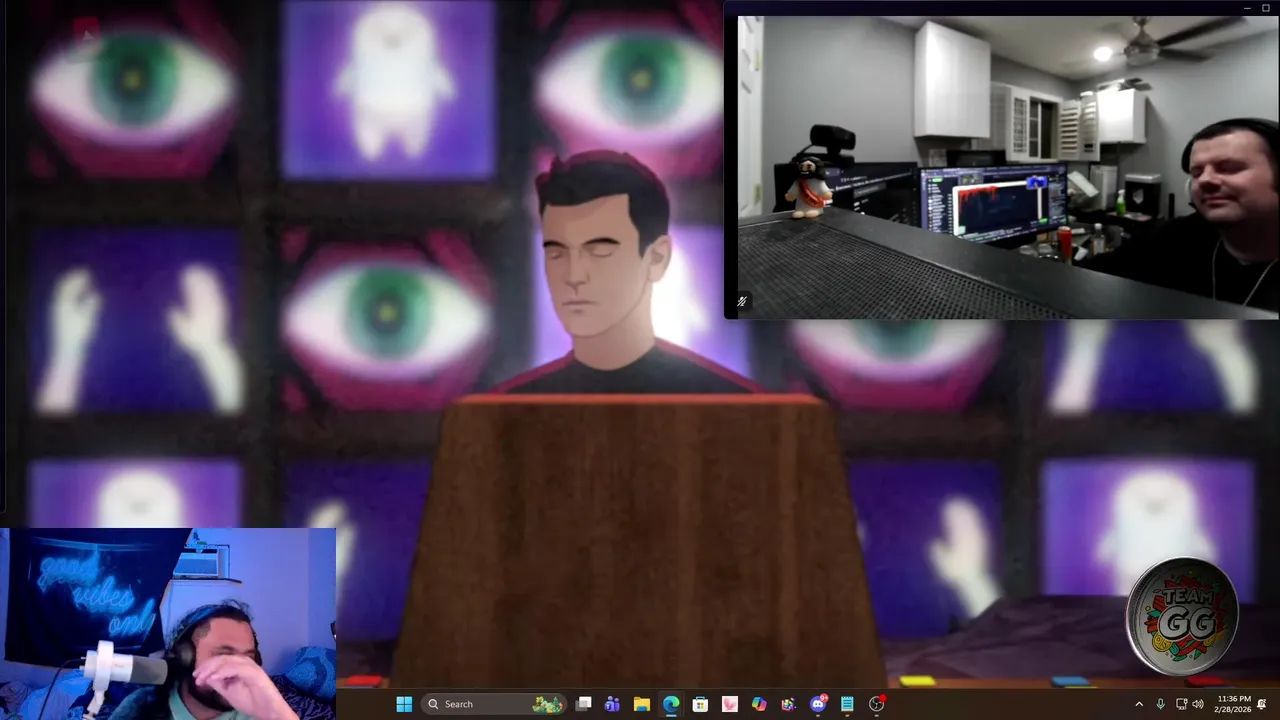Launch Microsoft 365 Copilot from the taskbar

(x=759, y=704)
